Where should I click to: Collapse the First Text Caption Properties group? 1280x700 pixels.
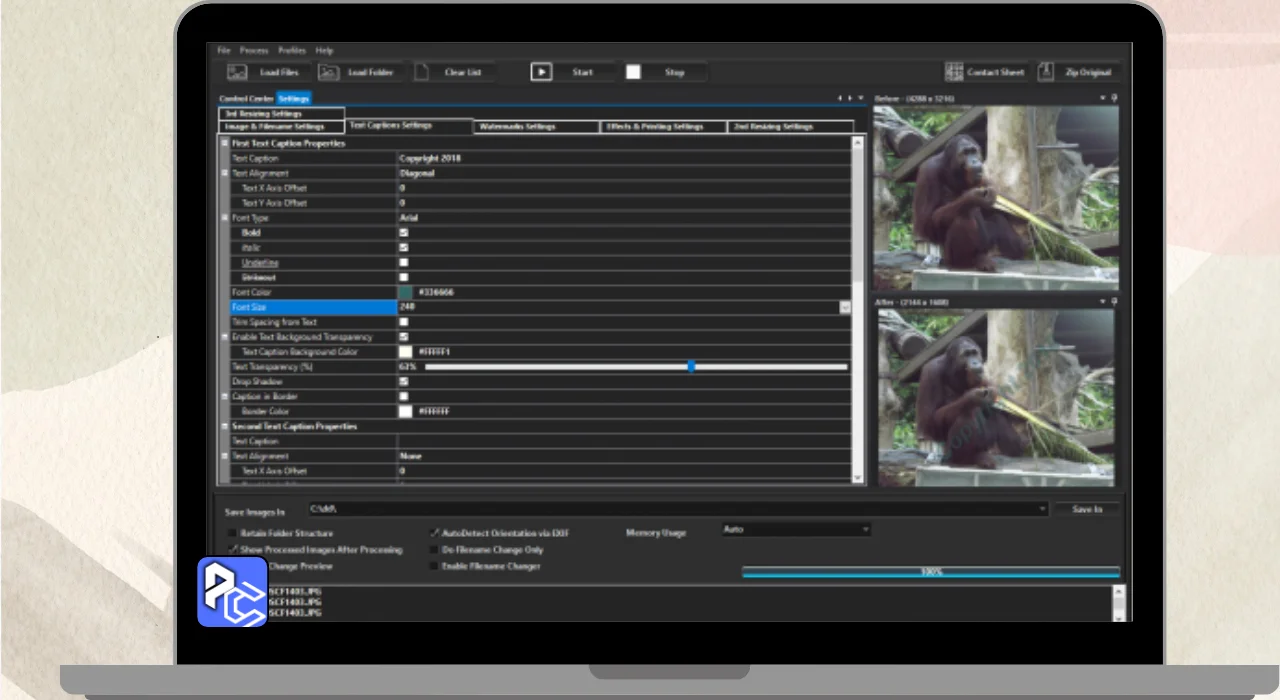pos(224,144)
